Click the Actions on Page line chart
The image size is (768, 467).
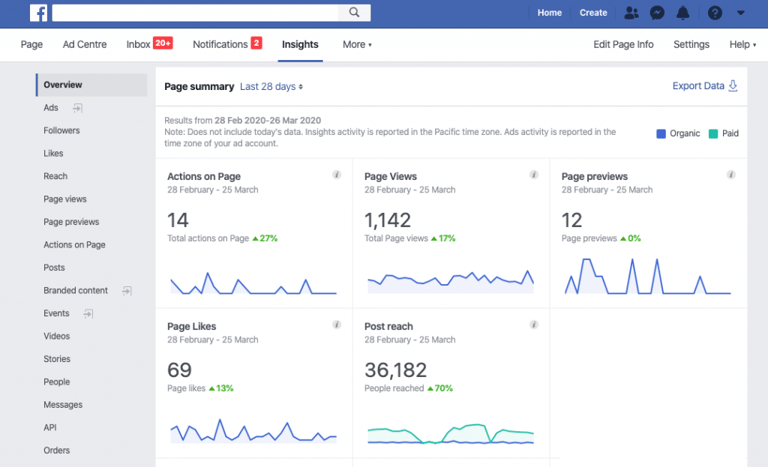tap(254, 283)
